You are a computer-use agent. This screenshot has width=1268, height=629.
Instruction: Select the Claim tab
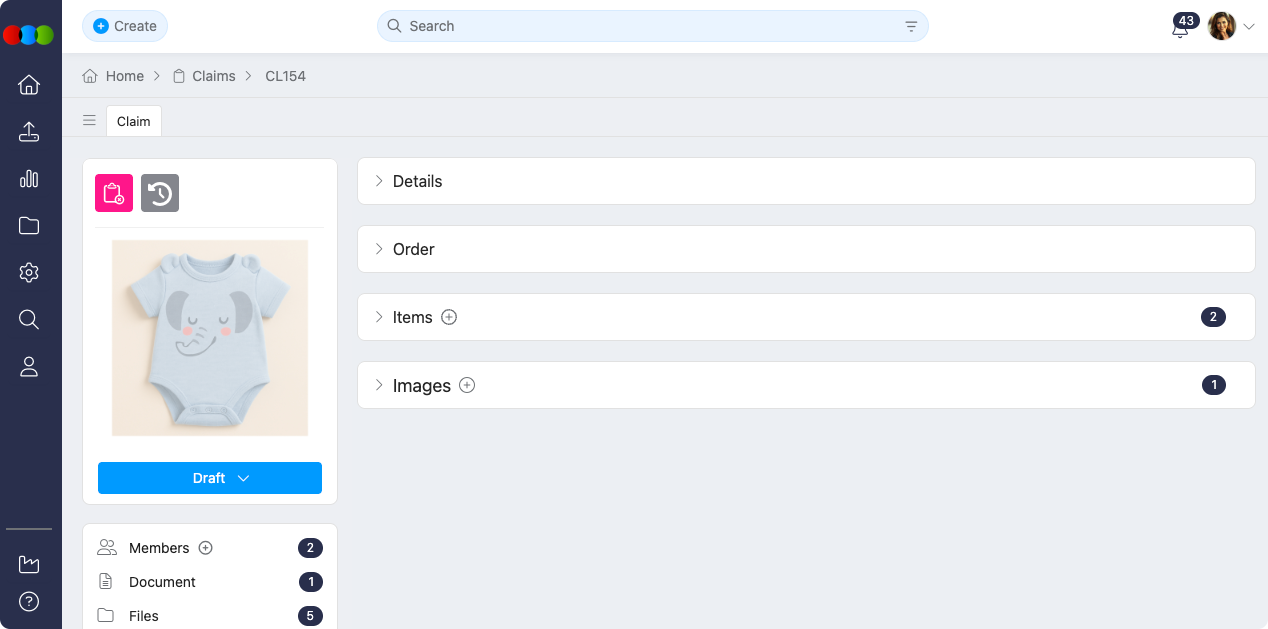(x=134, y=121)
